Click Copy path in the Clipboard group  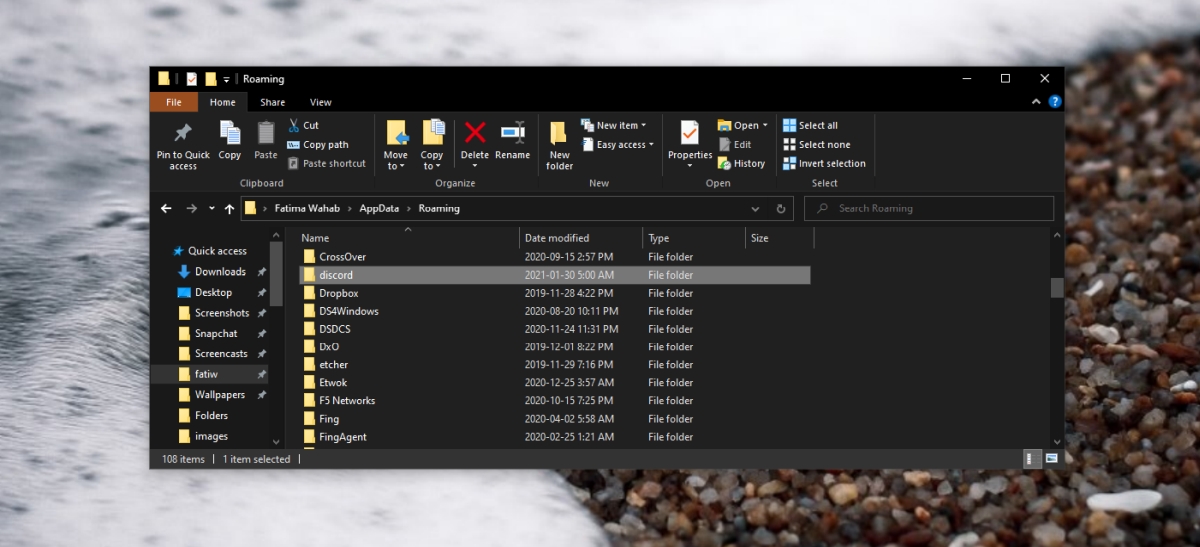pyautogui.click(x=318, y=145)
